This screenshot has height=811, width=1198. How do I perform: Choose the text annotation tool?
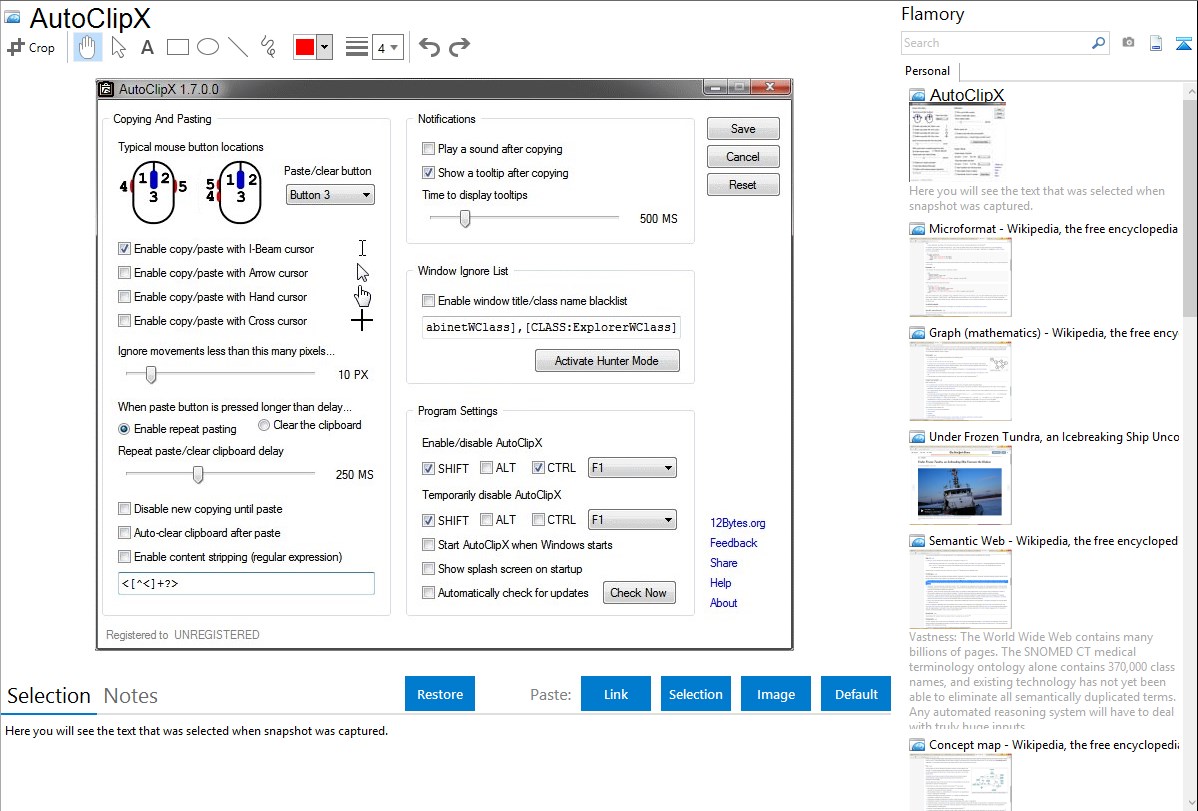147,47
